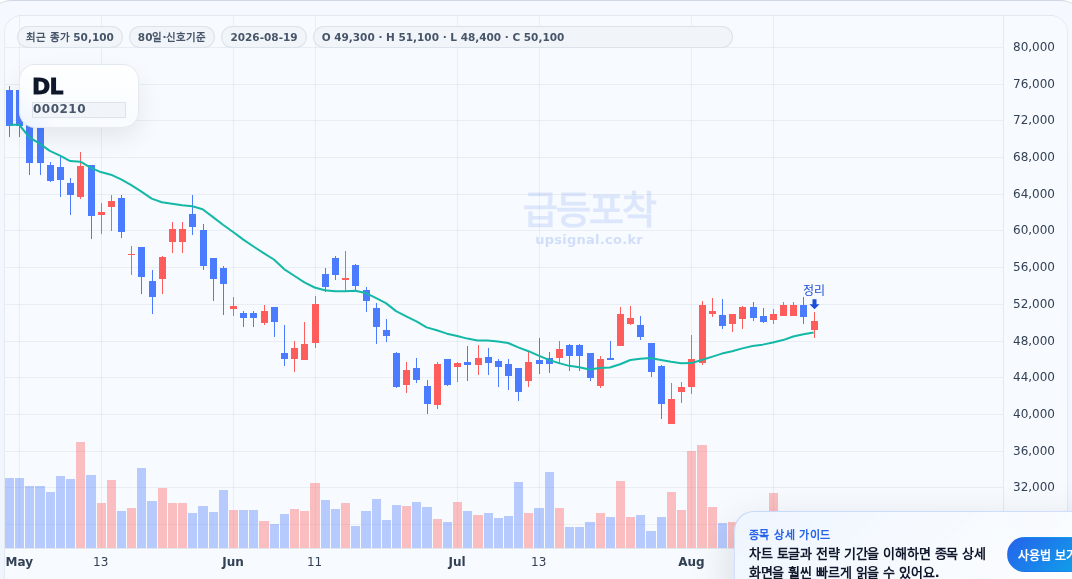
Task: Select the 80일·신호기준 chip
Action: click(x=172, y=37)
